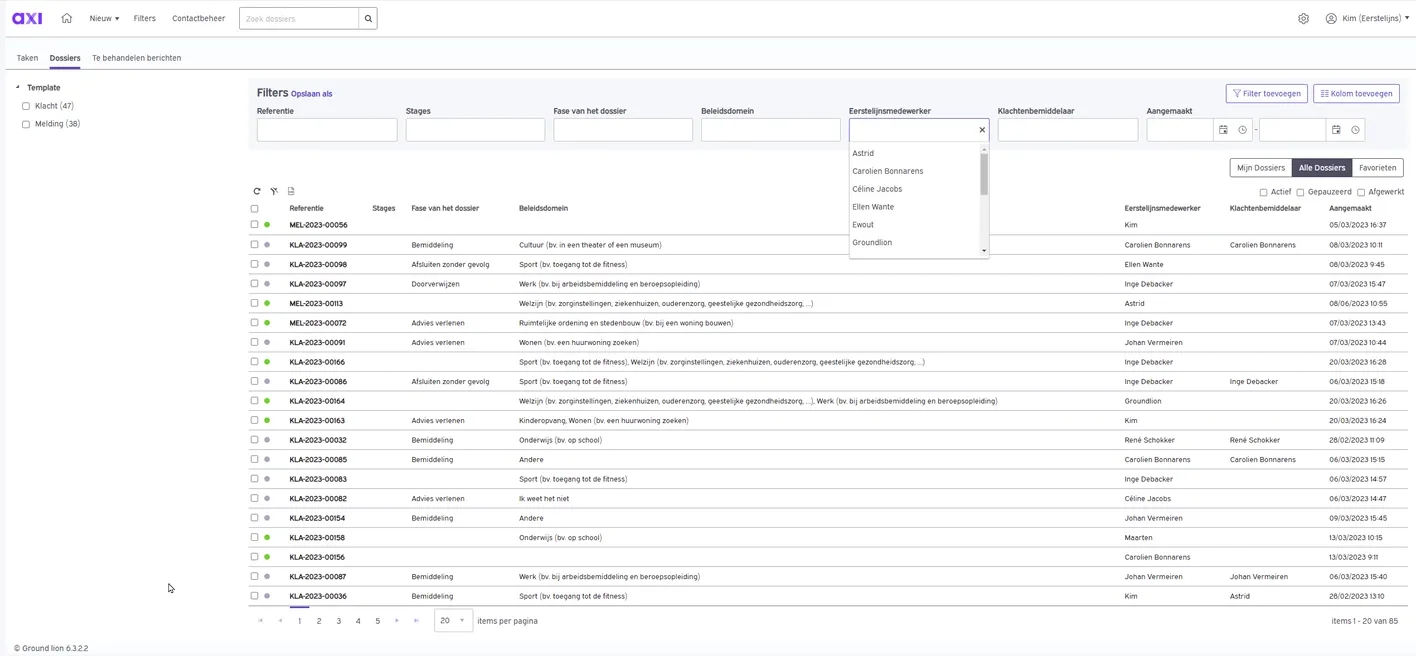Go to previous page arrow
1416x656 pixels.
pyautogui.click(x=280, y=621)
